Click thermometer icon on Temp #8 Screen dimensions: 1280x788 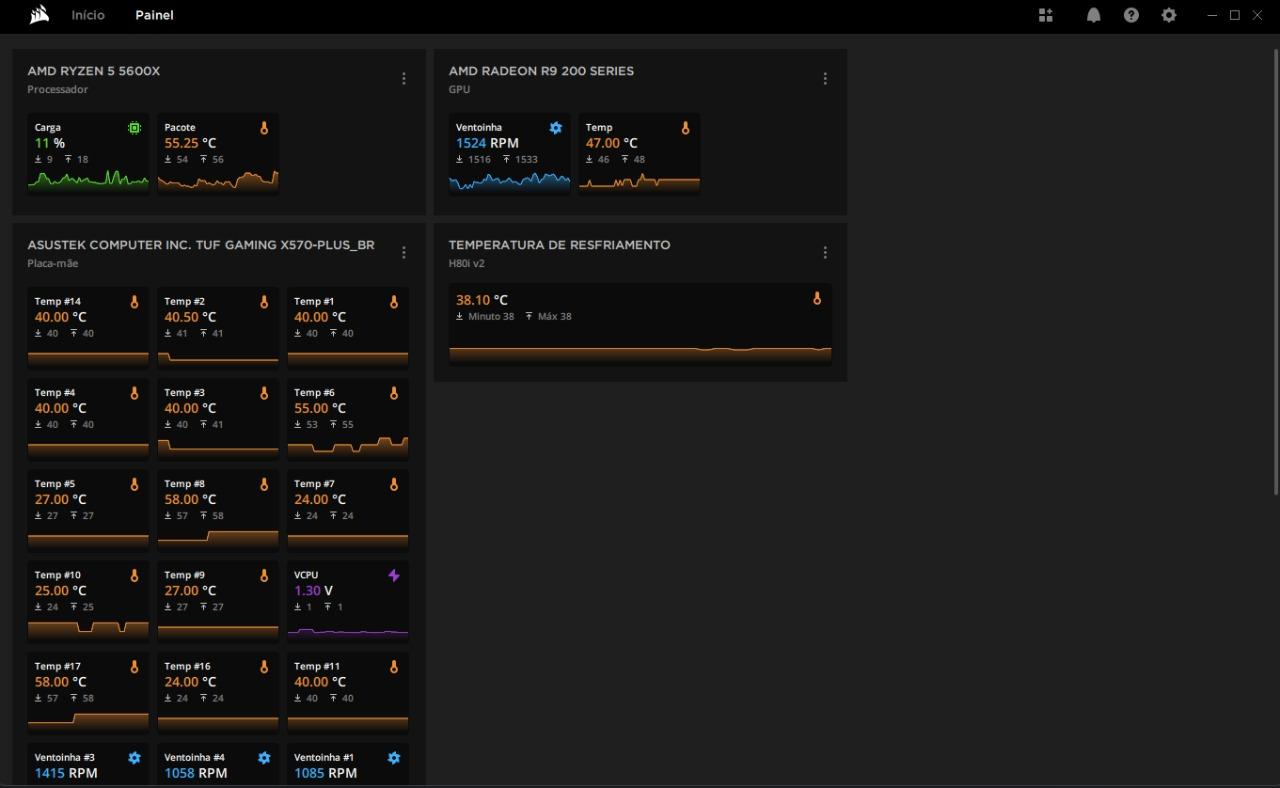coord(264,484)
